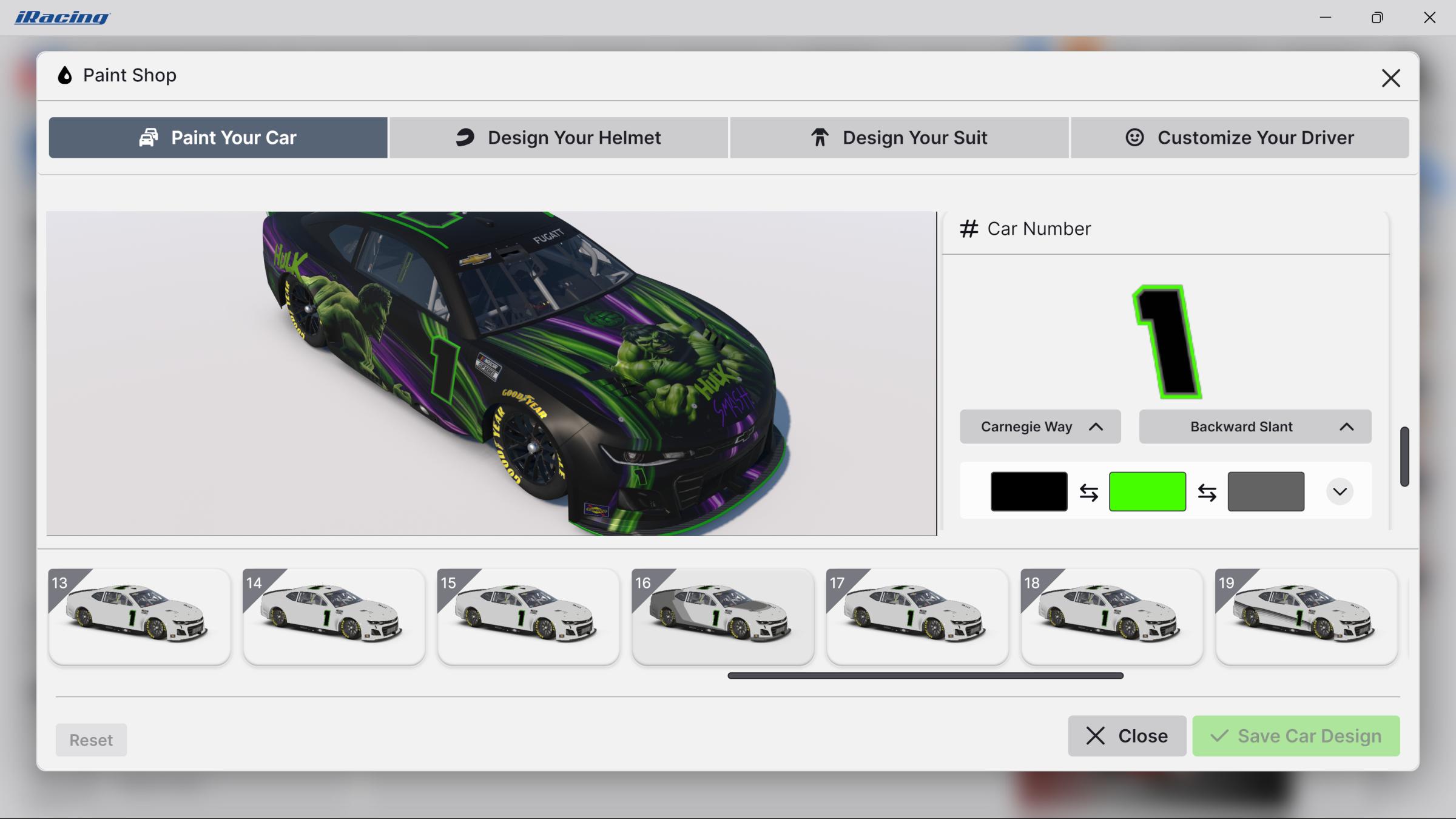Swap the green and gray number colors
This screenshot has height=819, width=1456.
[x=1207, y=491]
